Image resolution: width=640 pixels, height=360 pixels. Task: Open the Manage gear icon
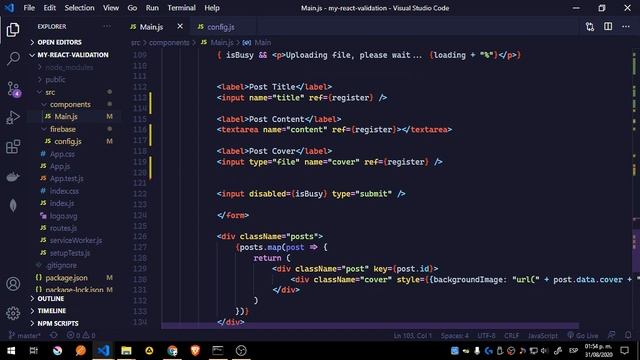click(x=13, y=313)
